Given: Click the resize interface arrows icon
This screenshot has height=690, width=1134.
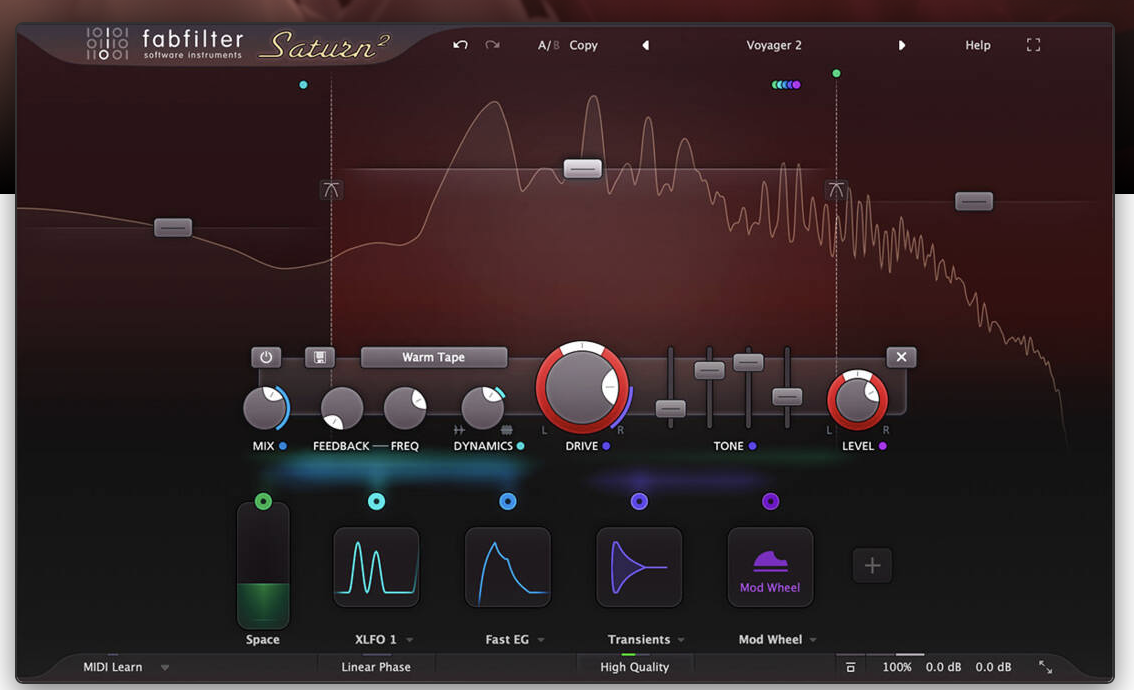Looking at the screenshot, I should coord(1046,667).
